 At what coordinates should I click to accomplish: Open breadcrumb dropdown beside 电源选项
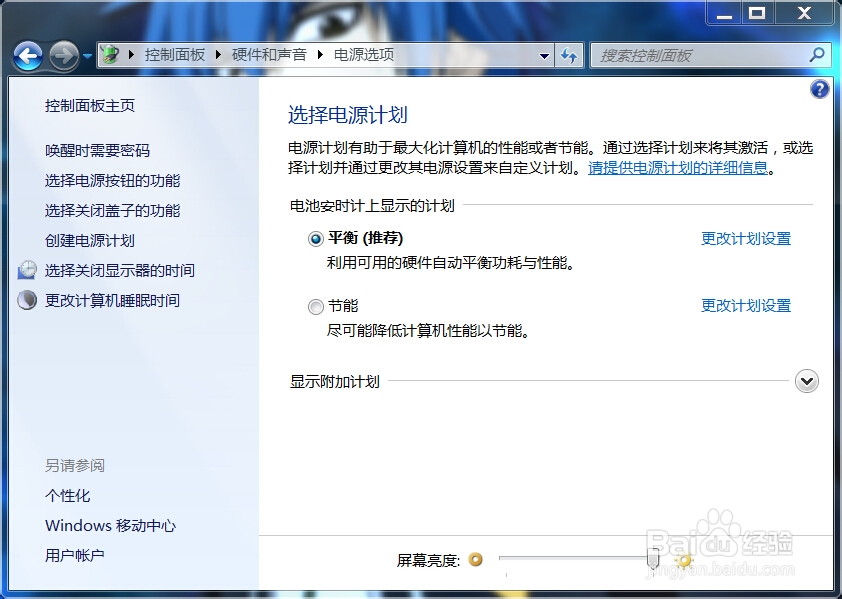(543, 55)
